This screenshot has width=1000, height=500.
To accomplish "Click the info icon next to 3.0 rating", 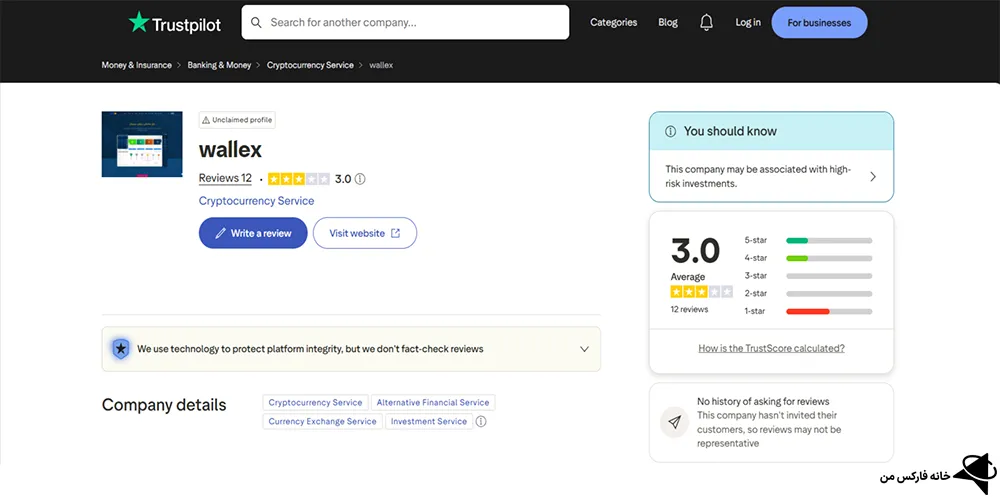I will click(x=360, y=179).
